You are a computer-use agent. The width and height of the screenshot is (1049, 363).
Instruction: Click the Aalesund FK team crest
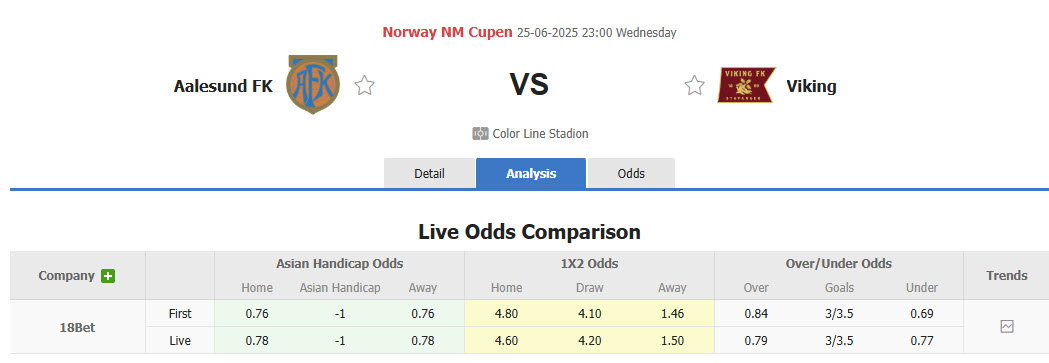pyautogui.click(x=313, y=84)
